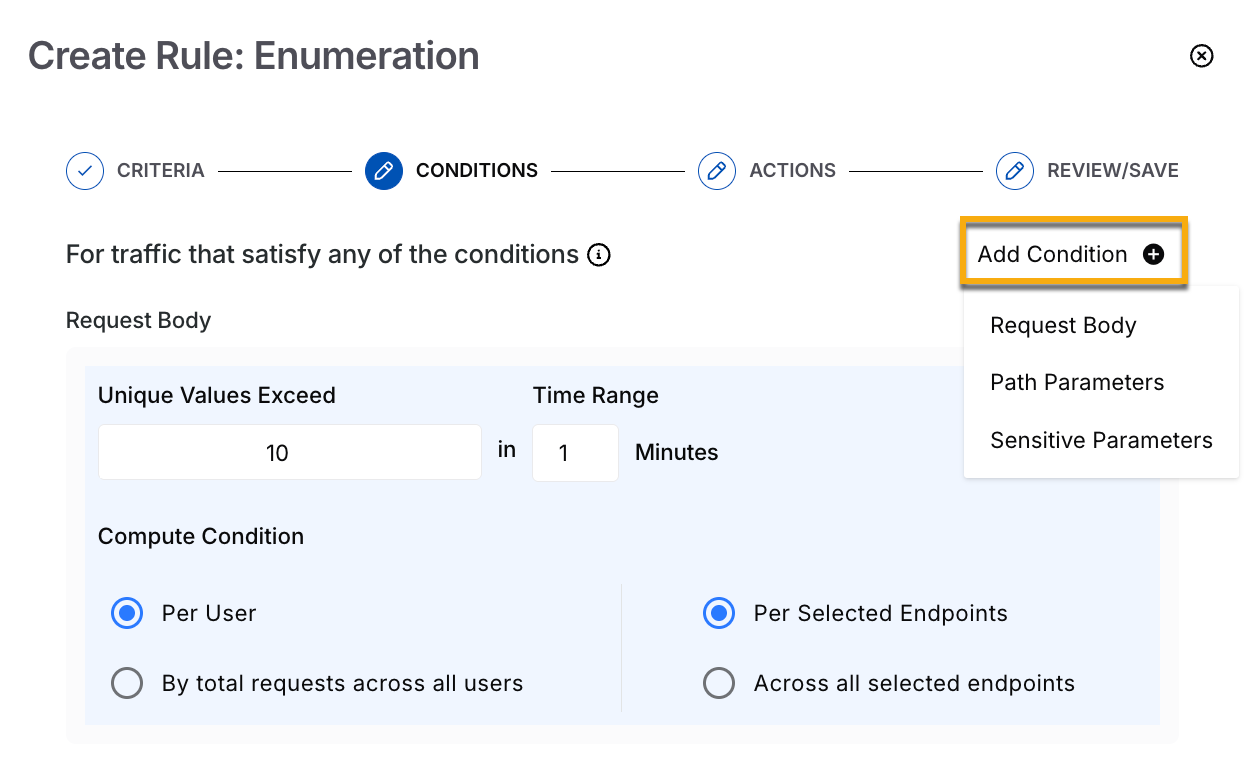This screenshot has height=758, width=1250.
Task: Close the Create Rule dialog
Action: click(x=1201, y=55)
